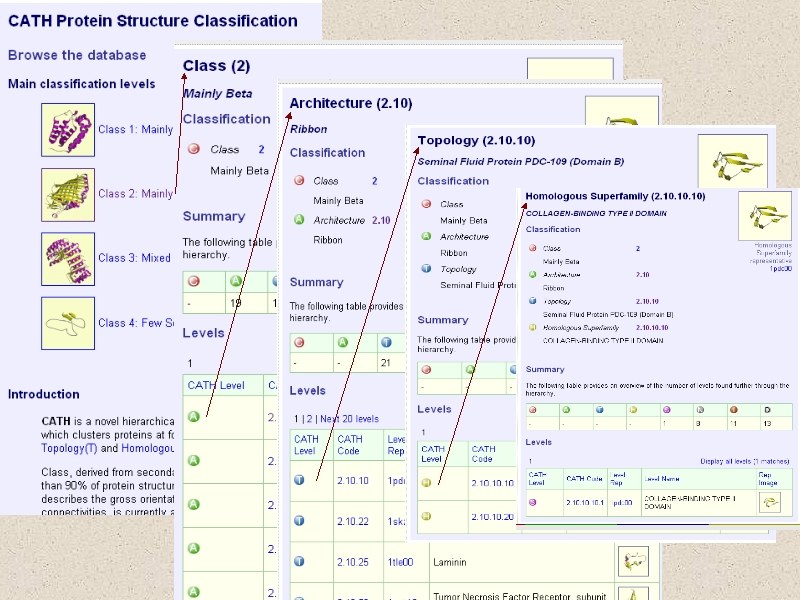Open the 'Class 1: Mainly' link
Viewport: 800px width, 600px height.
coord(136,130)
